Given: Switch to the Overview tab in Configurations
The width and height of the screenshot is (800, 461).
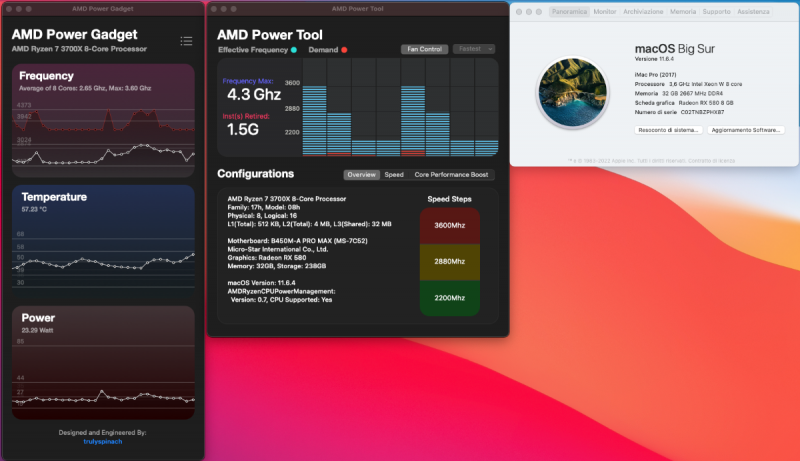Looking at the screenshot, I should (361, 174).
